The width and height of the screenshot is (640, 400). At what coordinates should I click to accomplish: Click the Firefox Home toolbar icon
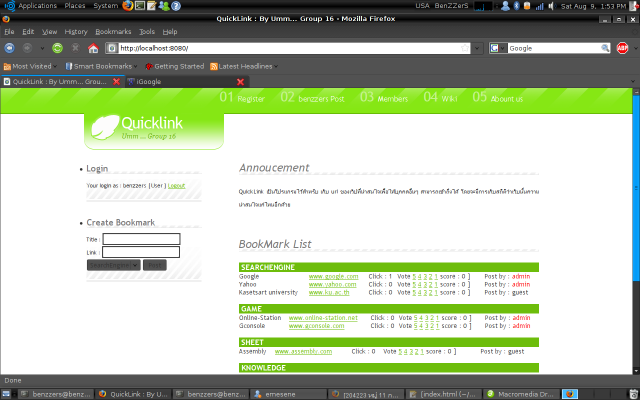coord(93,47)
